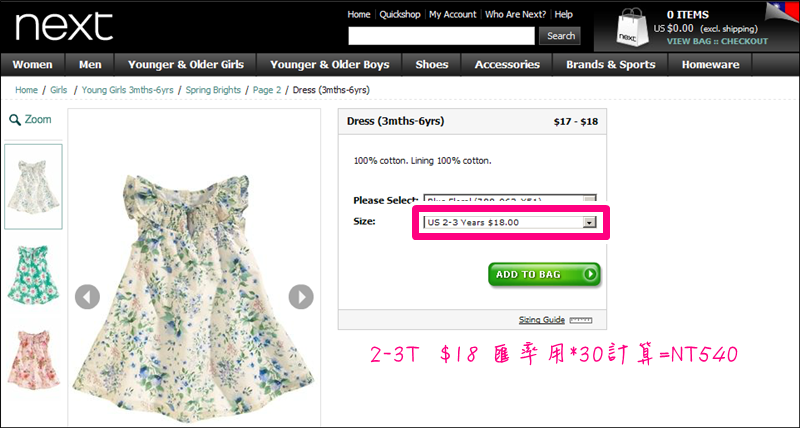This screenshot has width=800, height=428.
Task: Open the Please Select color dropdown
Action: coord(510,200)
